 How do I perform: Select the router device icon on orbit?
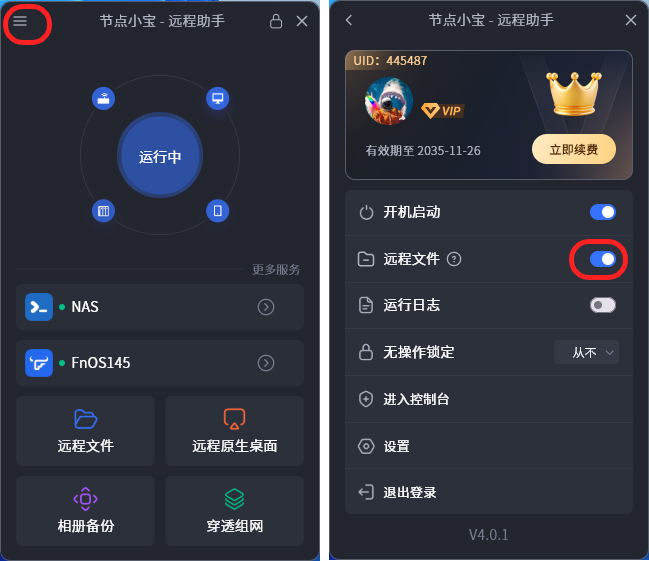(103, 99)
